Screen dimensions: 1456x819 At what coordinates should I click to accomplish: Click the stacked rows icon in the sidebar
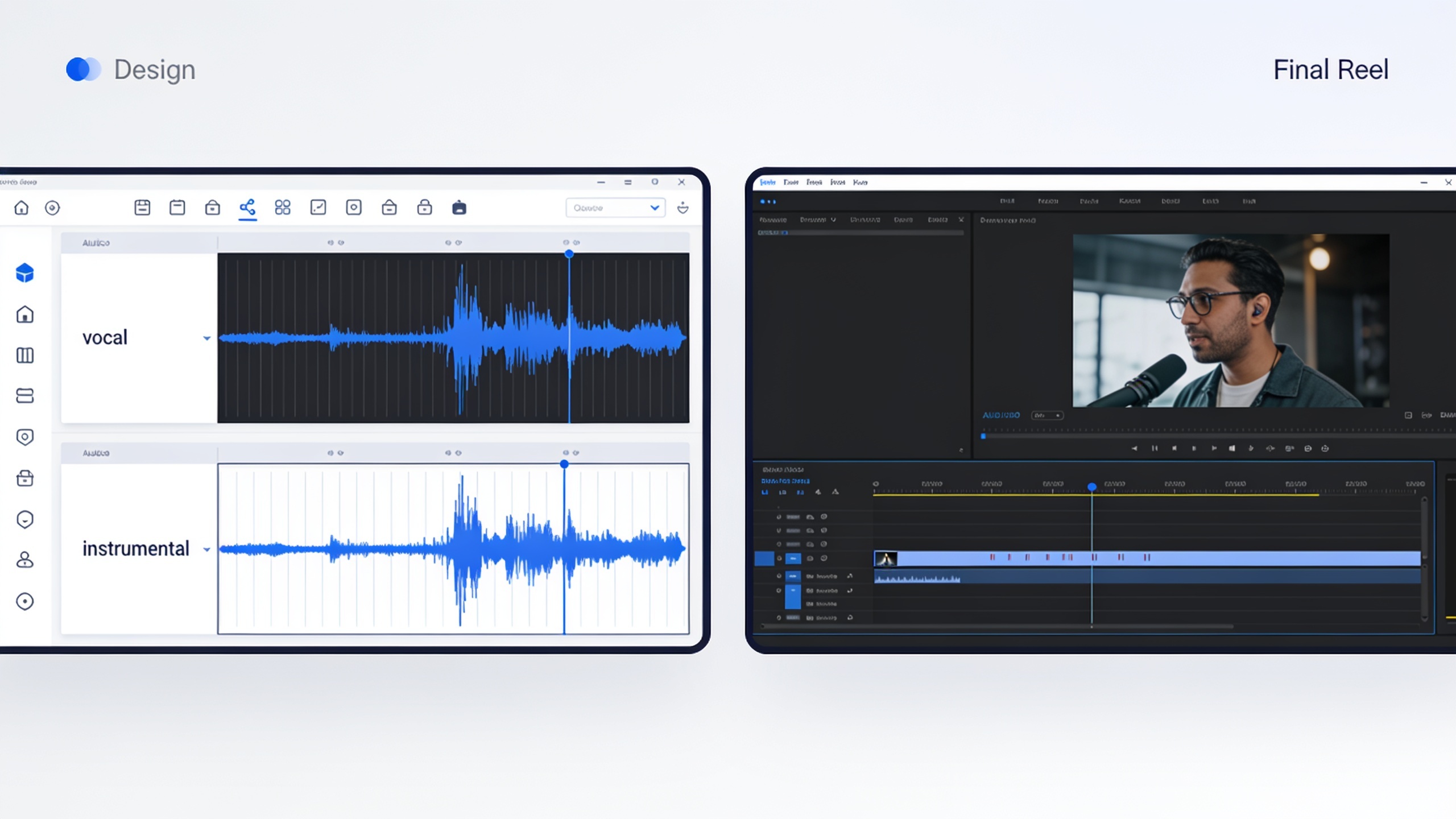click(x=25, y=396)
